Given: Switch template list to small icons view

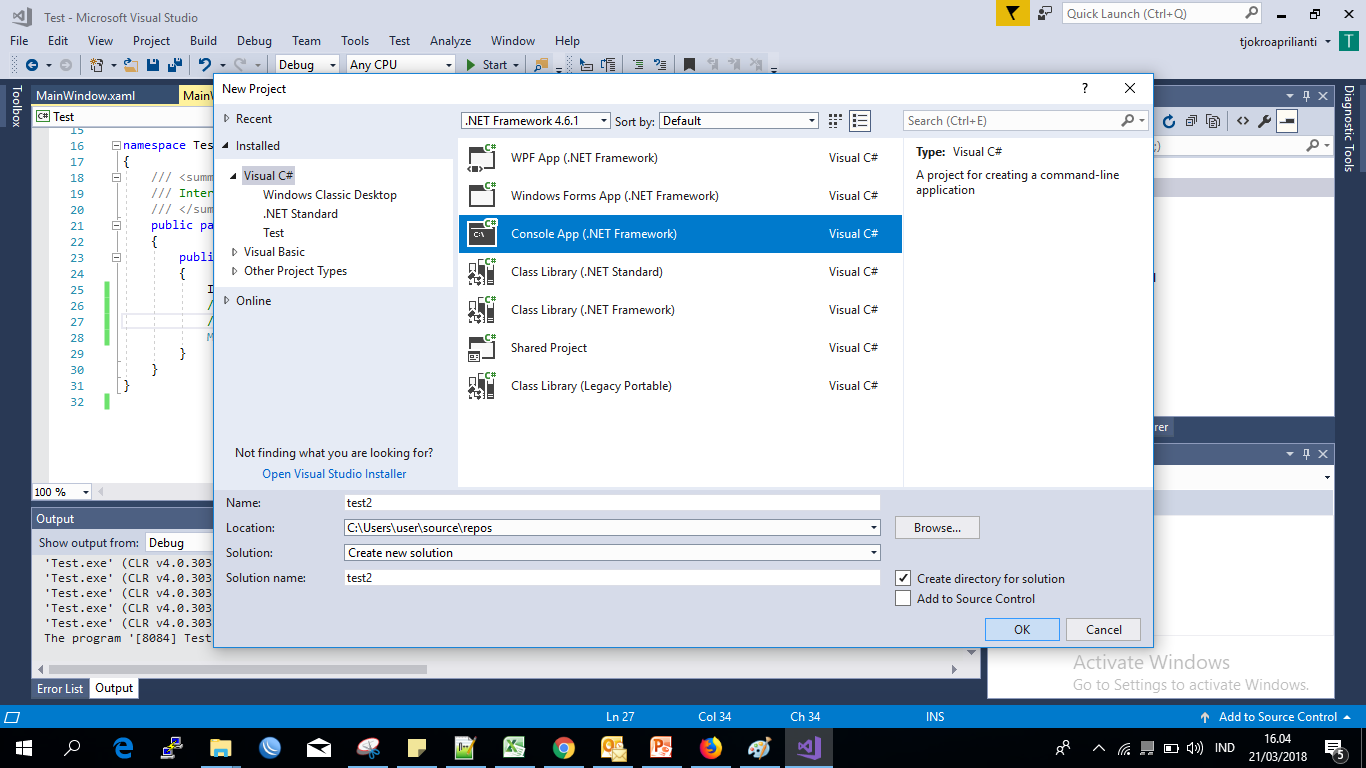Looking at the screenshot, I should coord(835,119).
